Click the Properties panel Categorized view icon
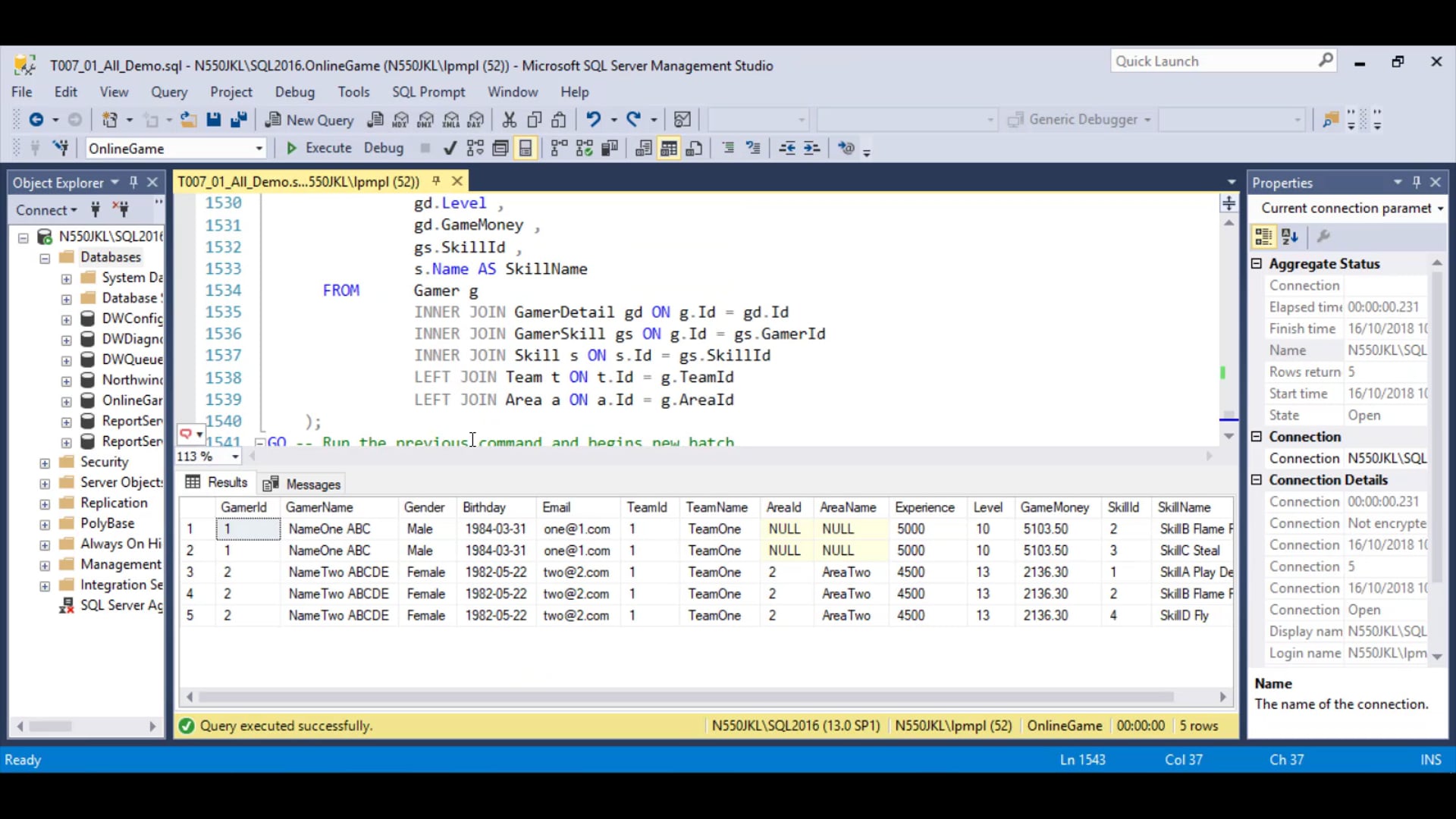 click(x=1263, y=237)
